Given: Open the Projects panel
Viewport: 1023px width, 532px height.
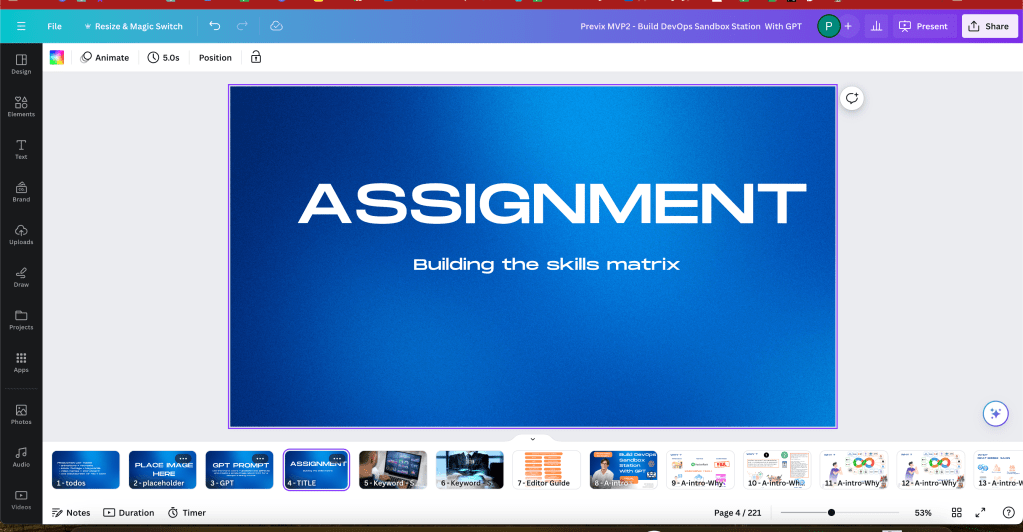Looking at the screenshot, I should (x=21, y=320).
